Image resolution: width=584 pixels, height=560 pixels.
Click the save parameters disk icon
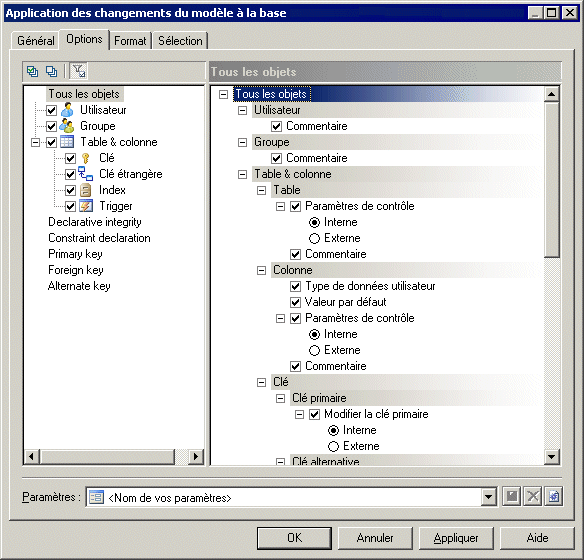click(x=511, y=496)
